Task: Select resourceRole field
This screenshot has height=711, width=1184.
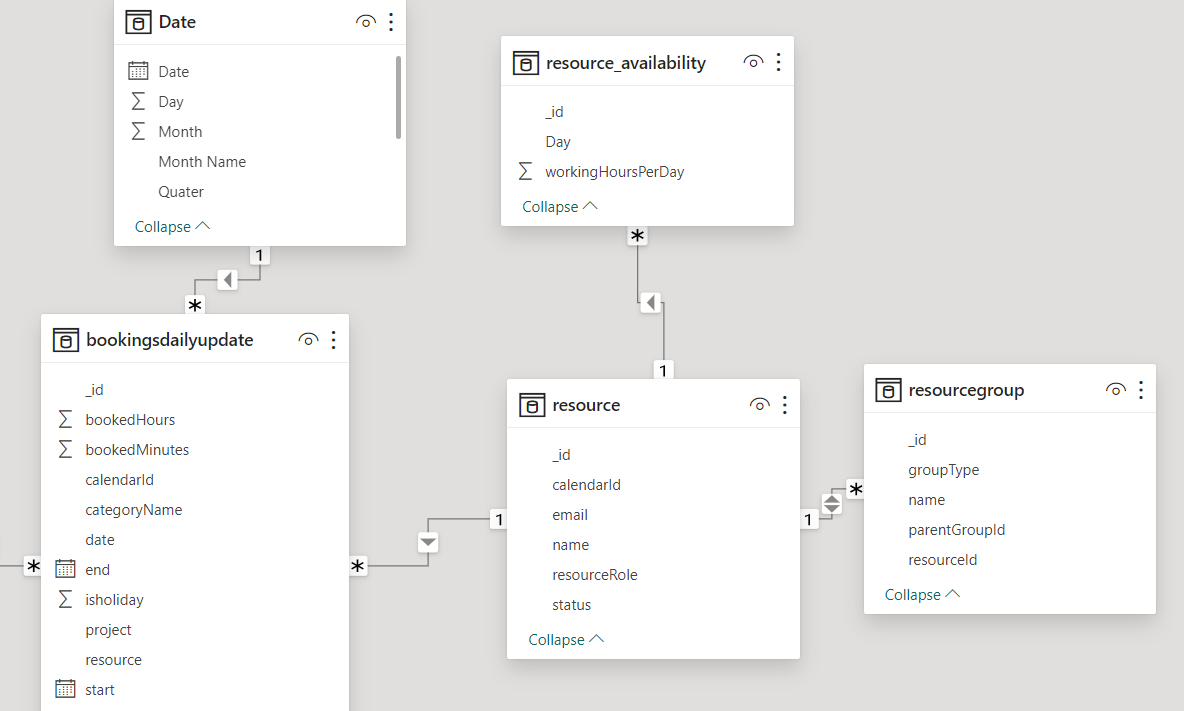Action: pos(594,574)
